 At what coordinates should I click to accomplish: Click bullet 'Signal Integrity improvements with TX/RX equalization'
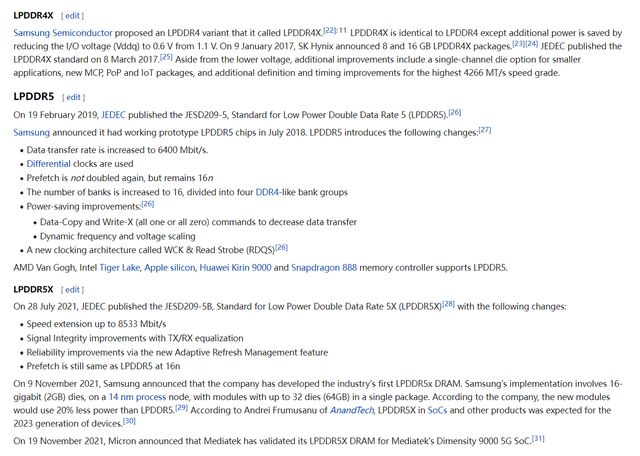tap(135, 338)
